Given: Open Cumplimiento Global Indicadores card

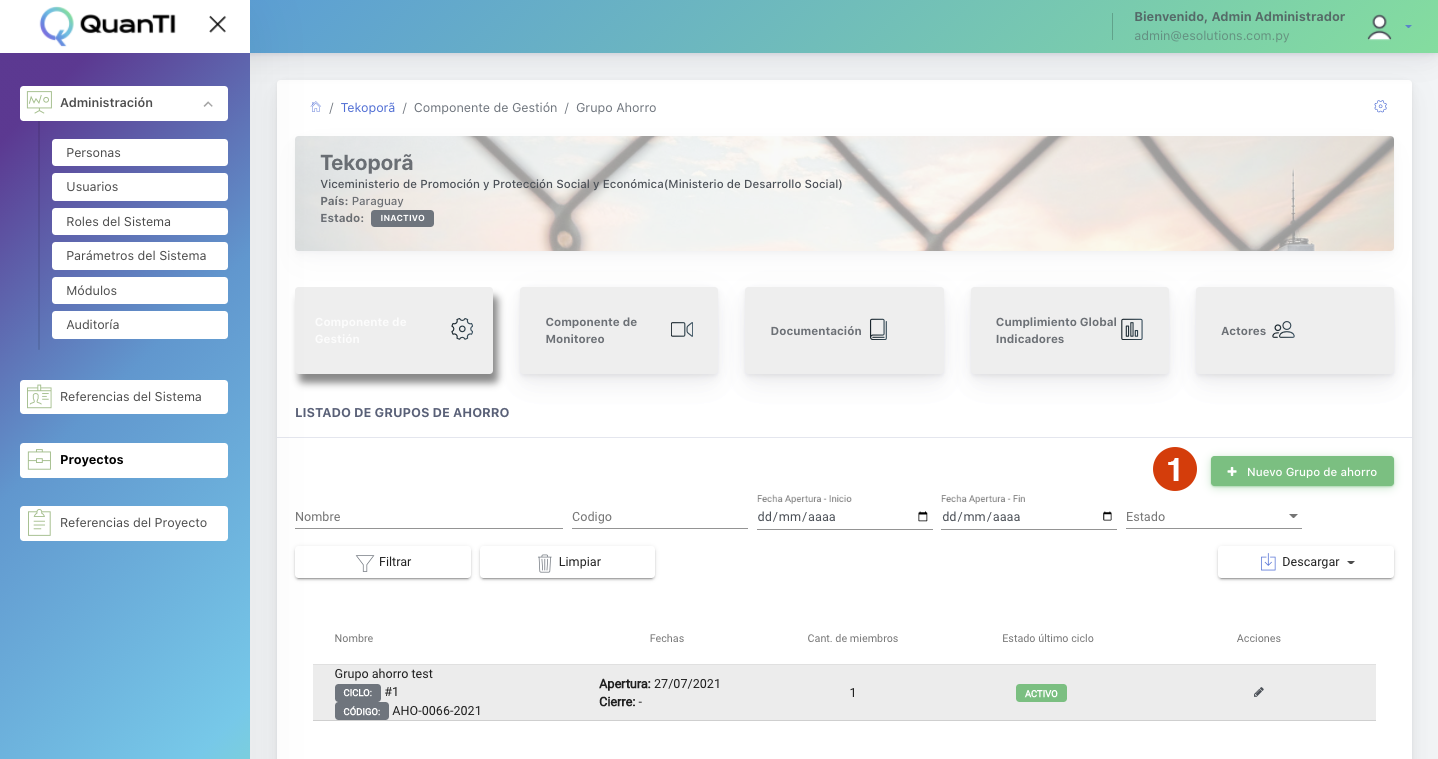Looking at the screenshot, I should pyautogui.click(x=1069, y=331).
